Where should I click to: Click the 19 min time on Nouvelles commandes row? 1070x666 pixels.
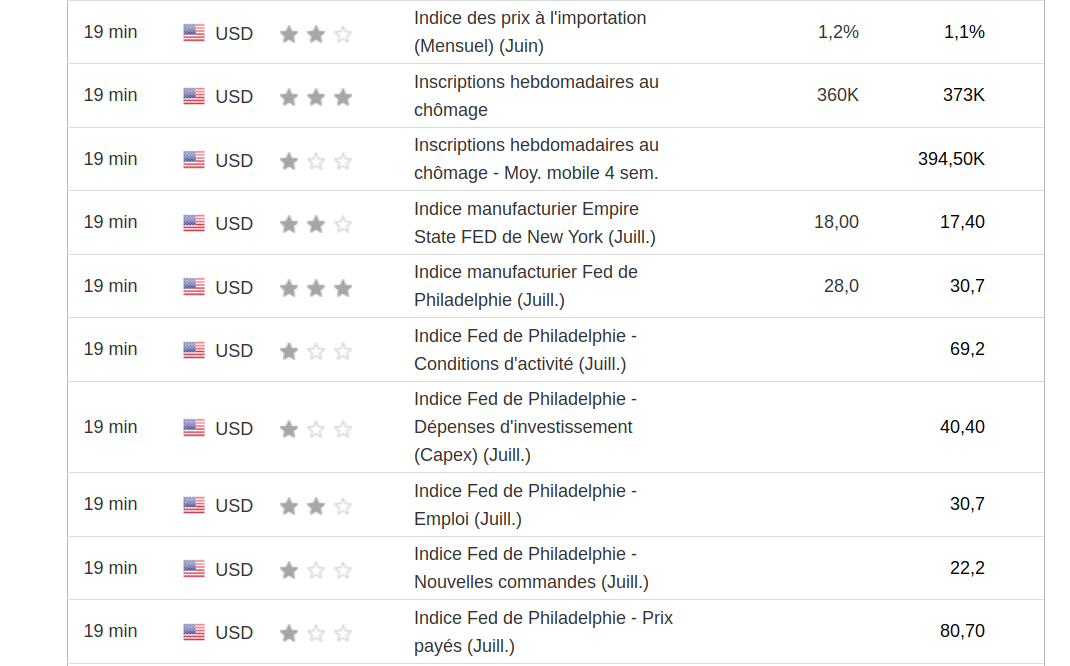[110, 568]
